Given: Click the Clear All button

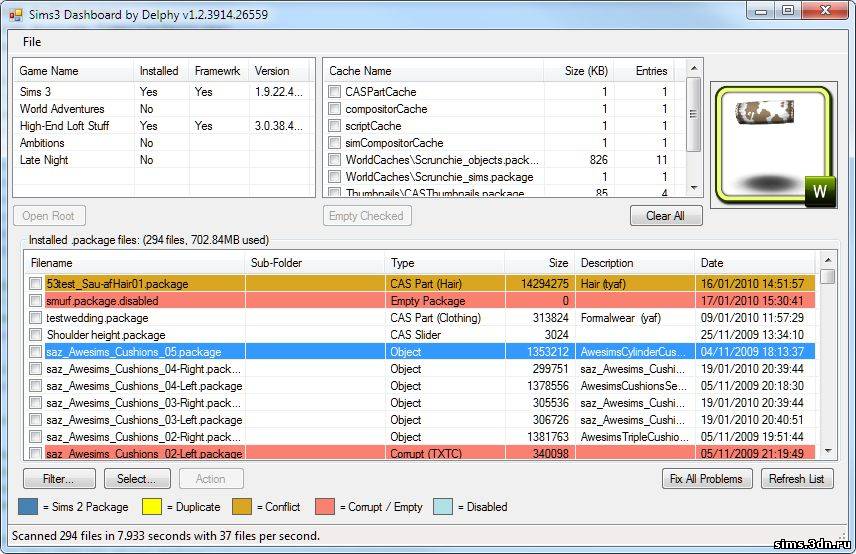Looking at the screenshot, I should click(x=666, y=216).
